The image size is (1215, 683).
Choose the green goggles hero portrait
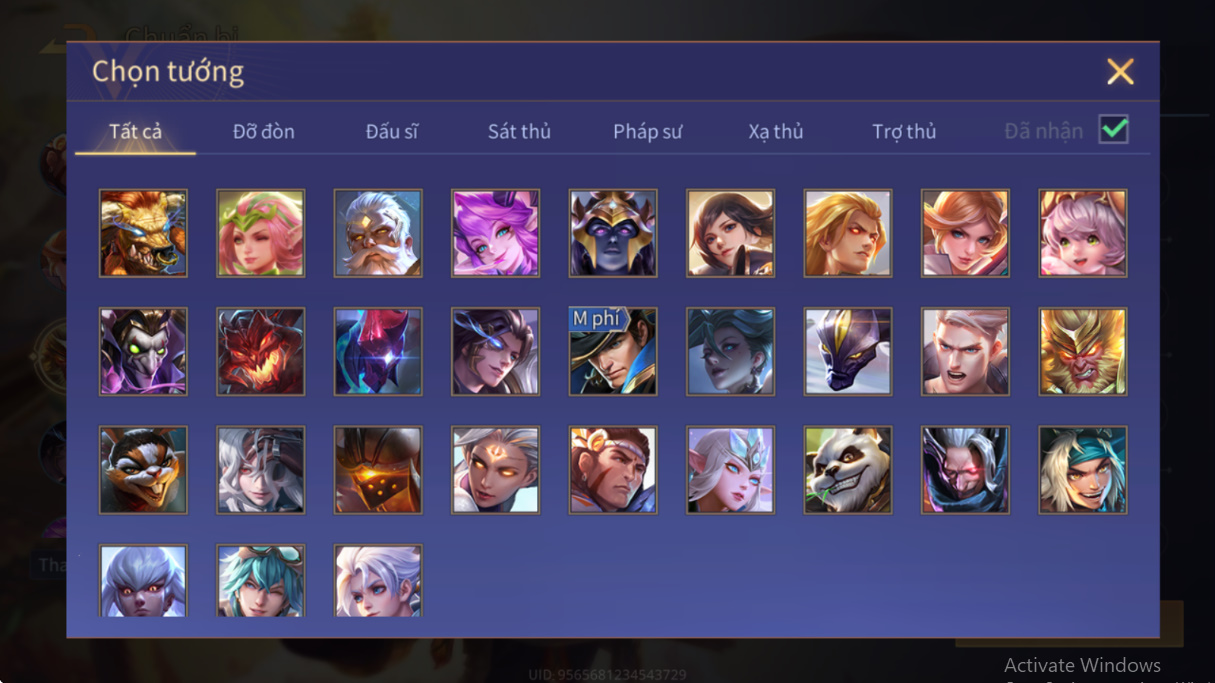pos(261,580)
